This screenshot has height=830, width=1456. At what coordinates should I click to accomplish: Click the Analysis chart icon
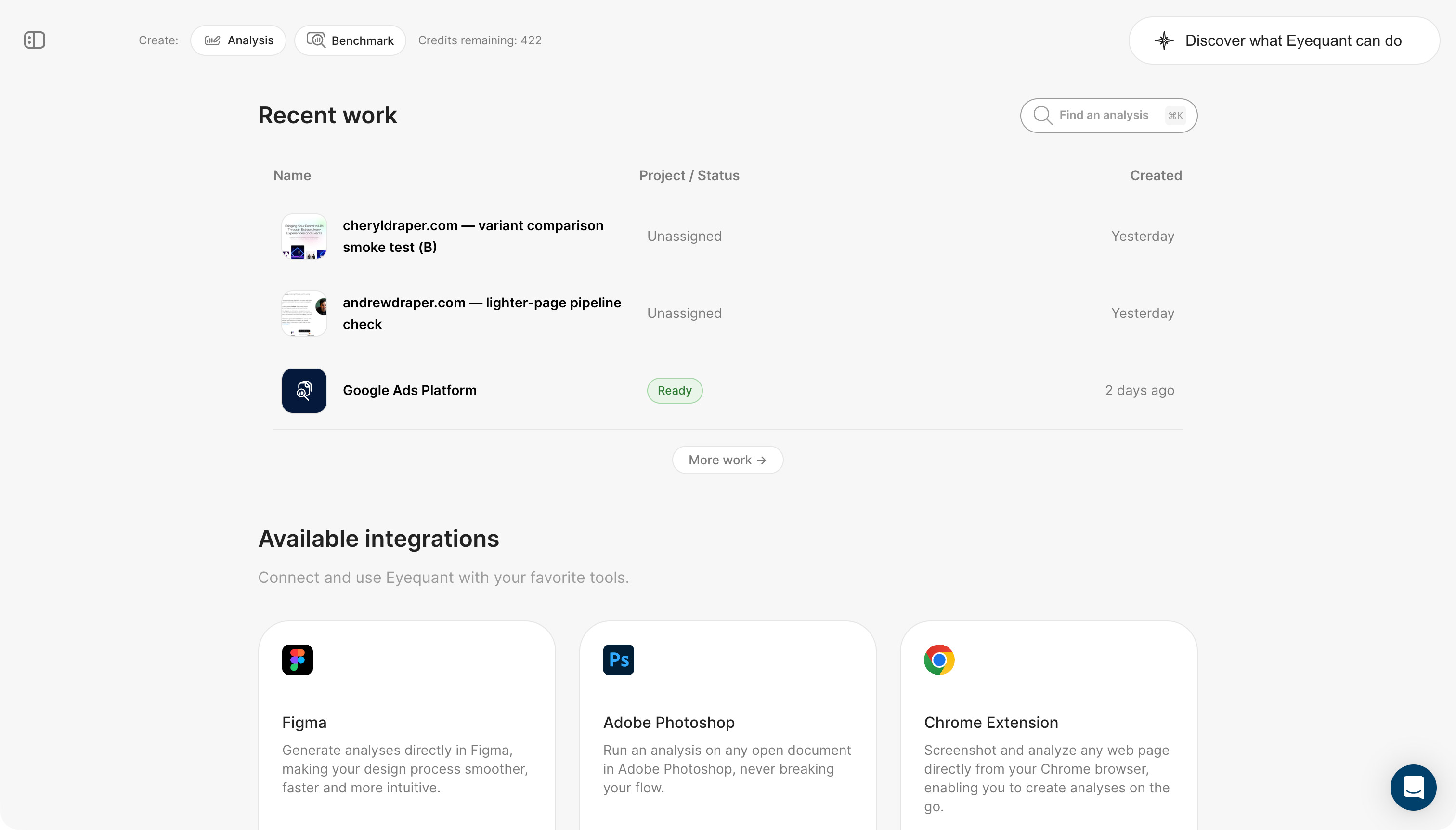click(x=212, y=40)
